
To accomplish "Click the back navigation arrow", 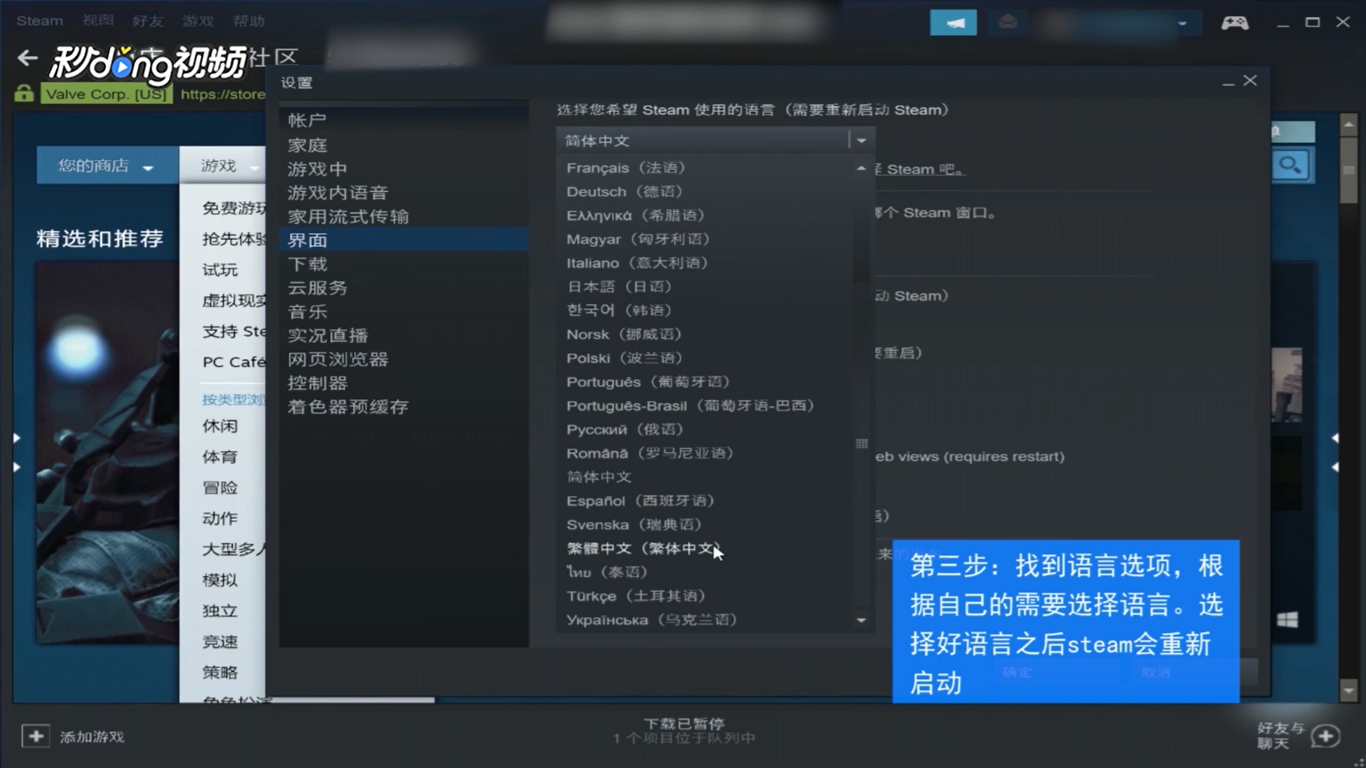I will click(x=26, y=57).
